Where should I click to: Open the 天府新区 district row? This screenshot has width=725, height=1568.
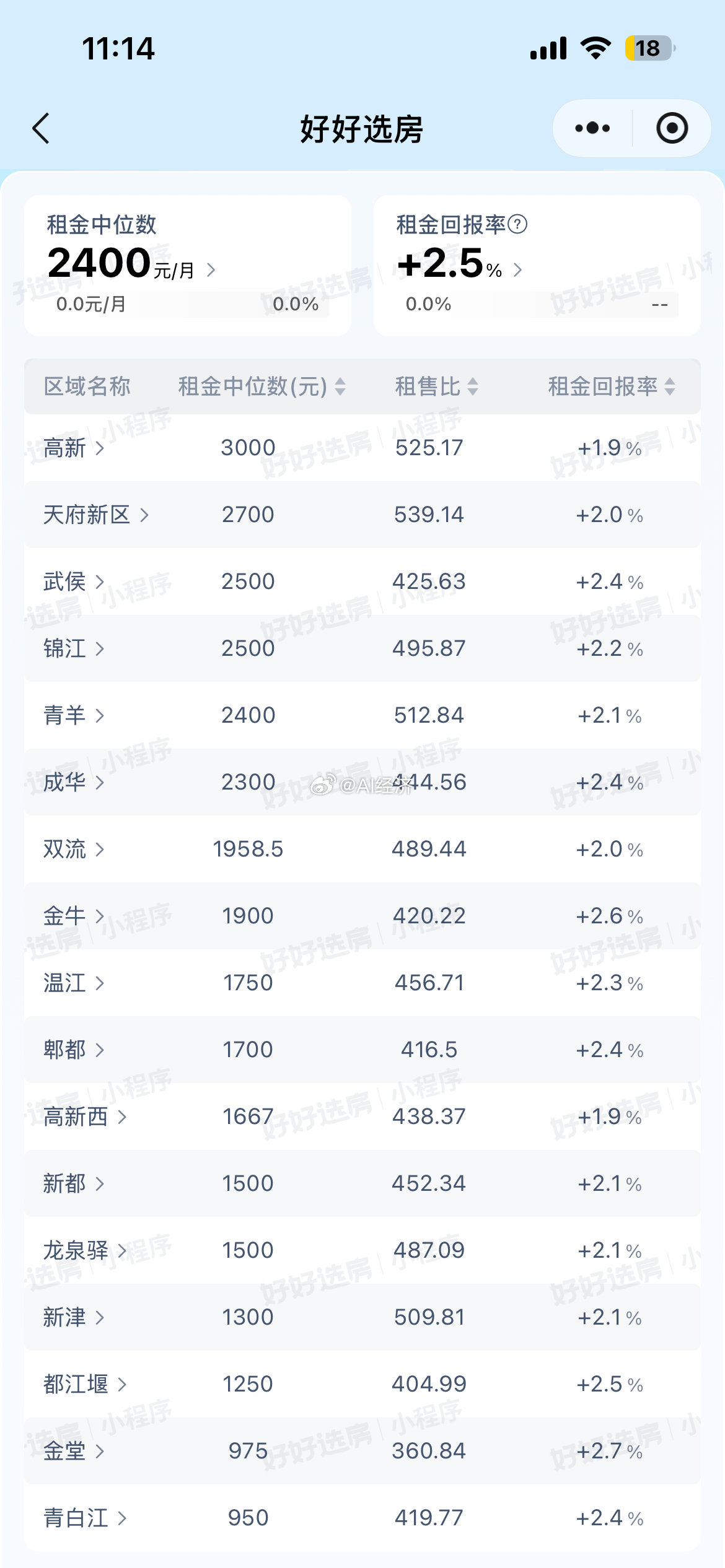click(x=362, y=515)
